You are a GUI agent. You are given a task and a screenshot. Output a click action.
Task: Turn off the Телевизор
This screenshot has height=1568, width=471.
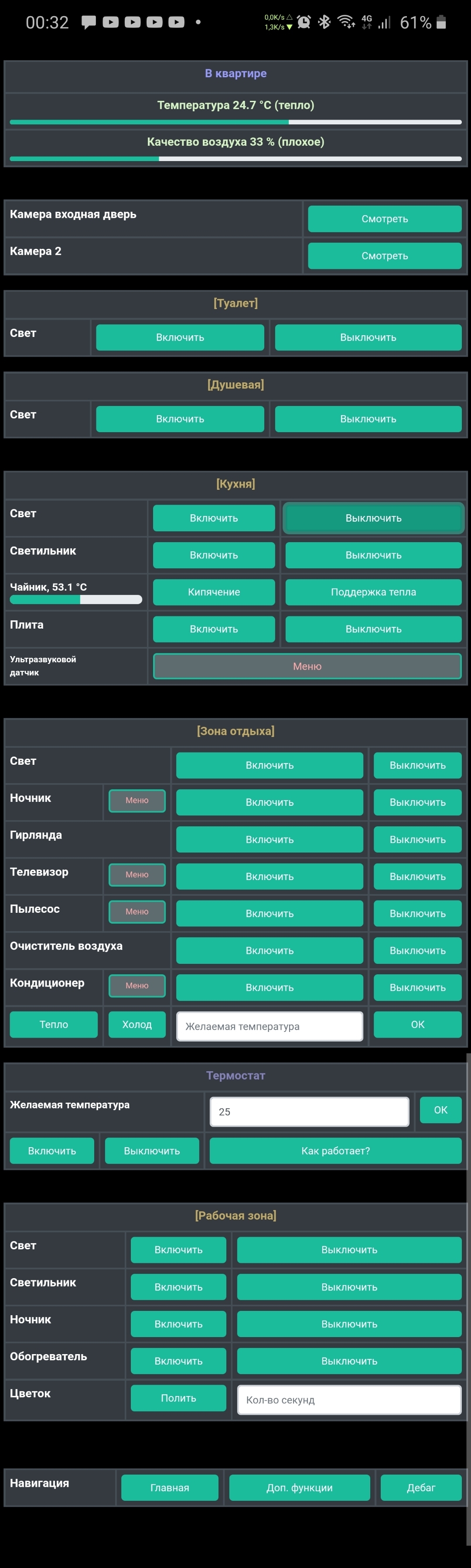(x=417, y=877)
